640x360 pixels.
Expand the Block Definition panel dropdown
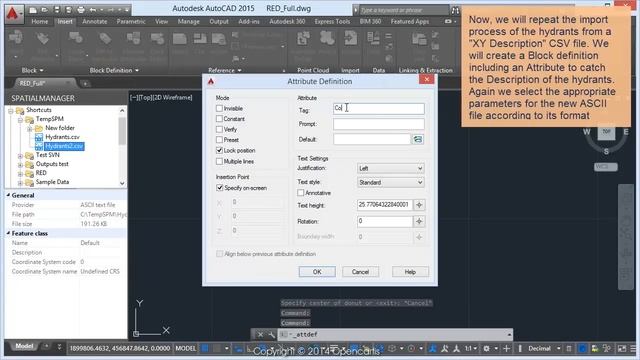[x=114, y=70]
